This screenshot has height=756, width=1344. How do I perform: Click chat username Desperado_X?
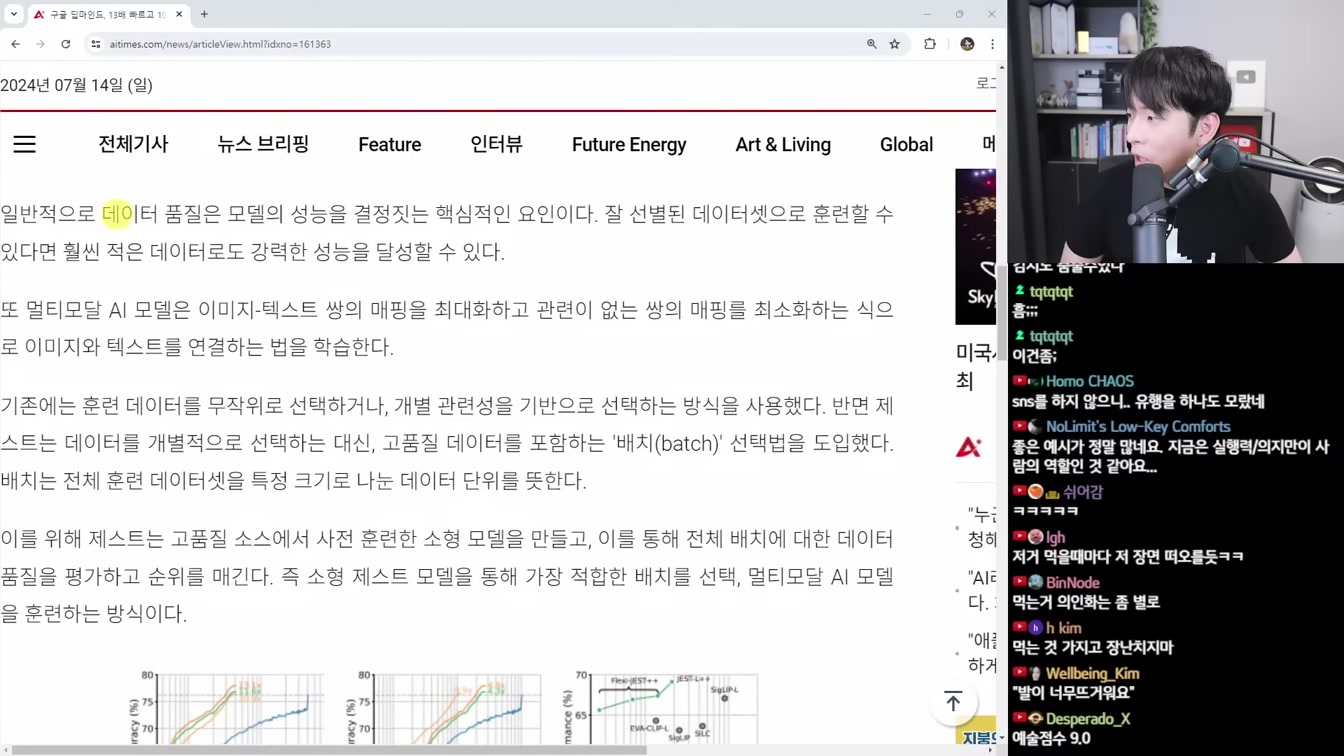click(x=1088, y=719)
